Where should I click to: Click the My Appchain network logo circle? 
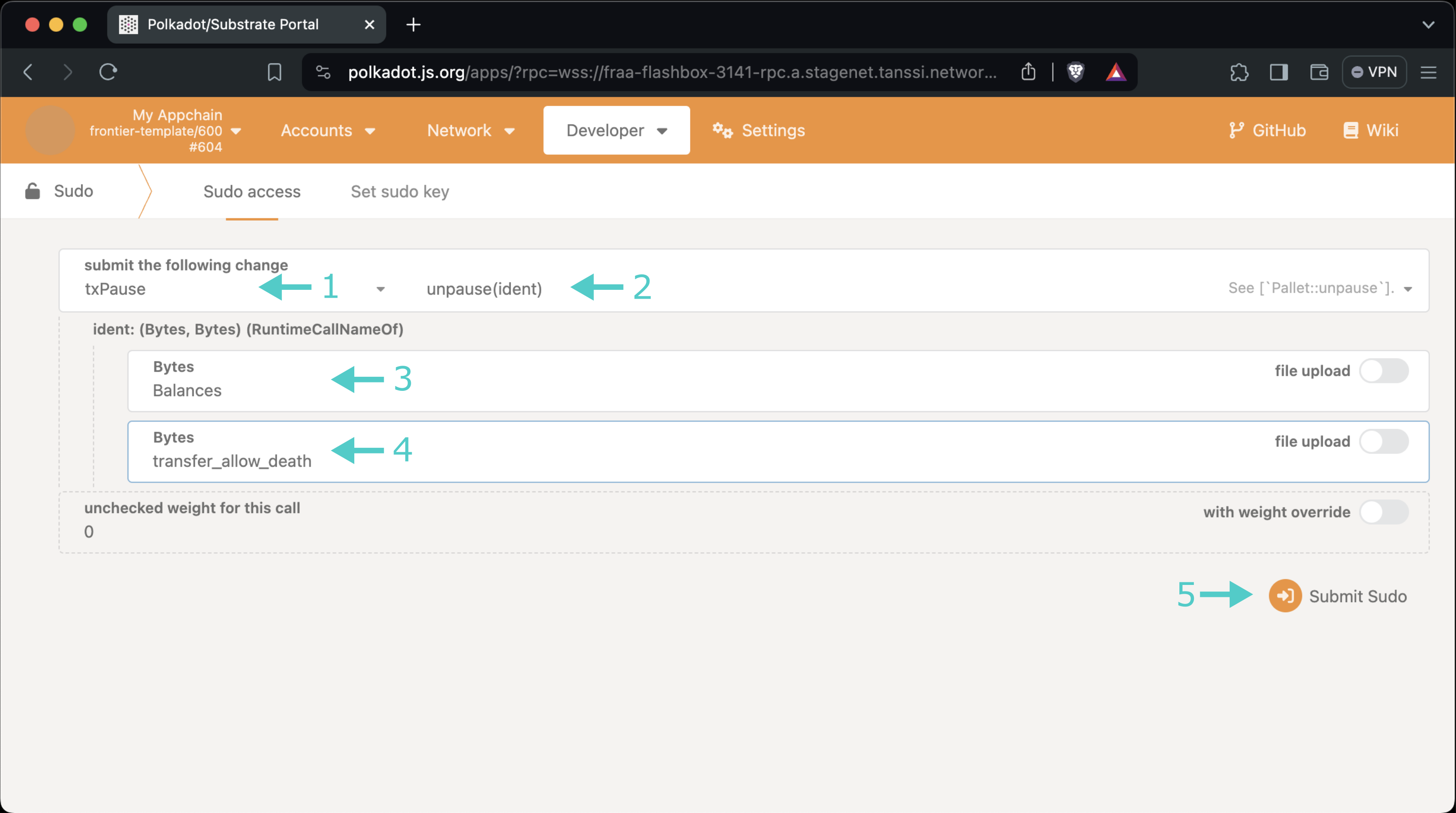click(x=50, y=130)
